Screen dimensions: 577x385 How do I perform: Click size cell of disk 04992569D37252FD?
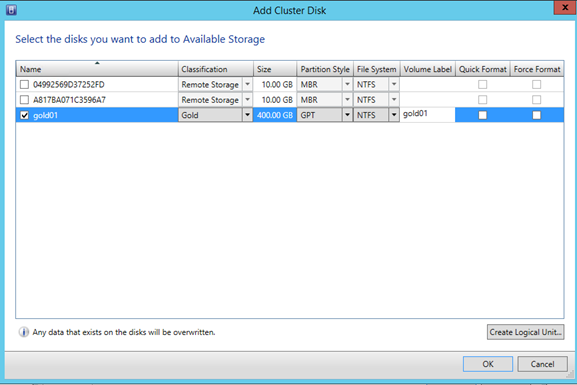275,85
